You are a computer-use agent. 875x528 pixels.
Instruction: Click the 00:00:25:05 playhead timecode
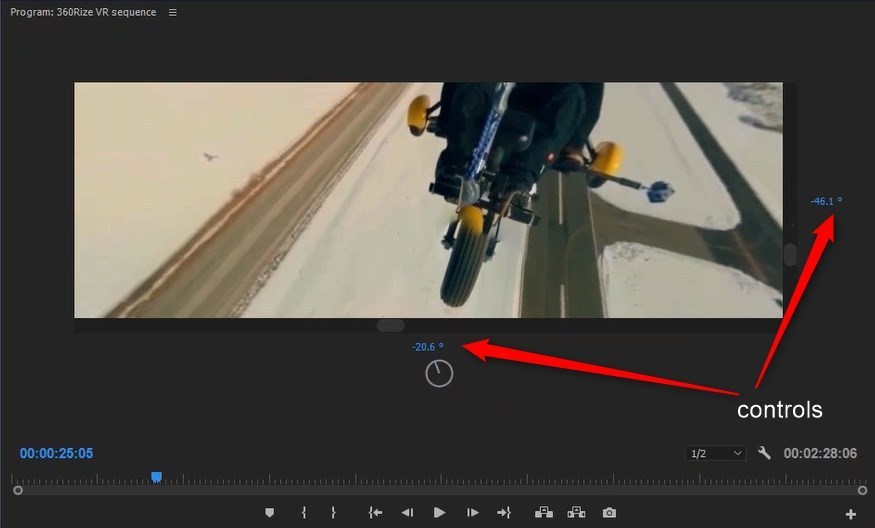(56, 453)
